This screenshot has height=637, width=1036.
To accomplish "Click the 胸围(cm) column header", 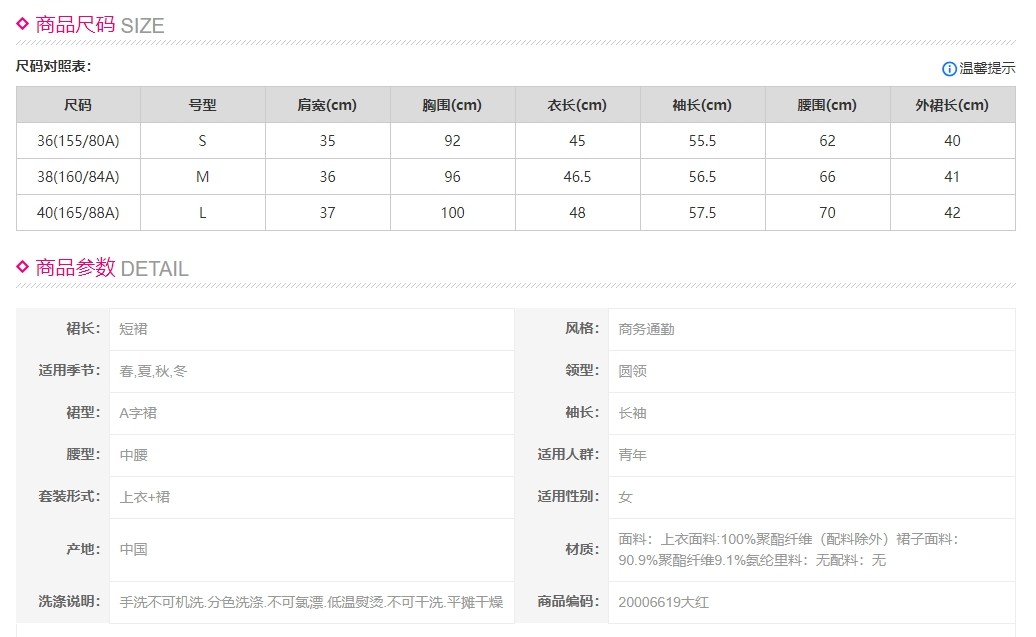I will coord(452,105).
